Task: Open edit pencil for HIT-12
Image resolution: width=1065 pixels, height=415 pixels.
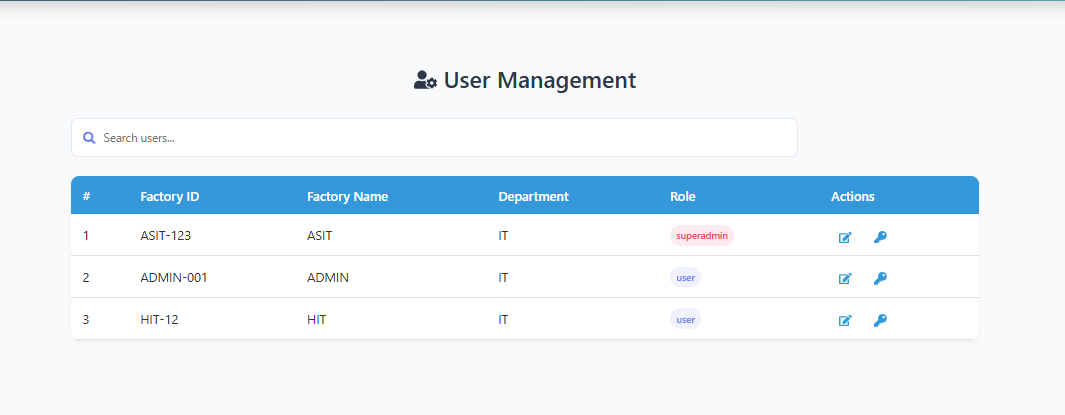Action: pyautogui.click(x=845, y=321)
